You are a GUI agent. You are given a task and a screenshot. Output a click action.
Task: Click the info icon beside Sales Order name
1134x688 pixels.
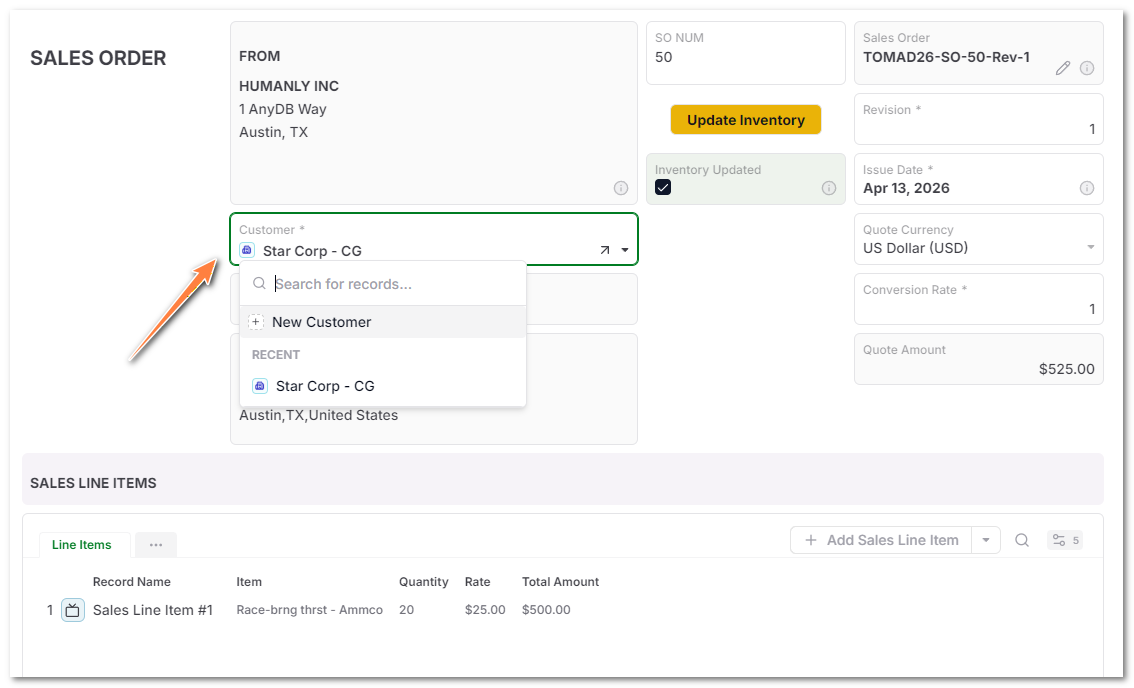(1087, 68)
